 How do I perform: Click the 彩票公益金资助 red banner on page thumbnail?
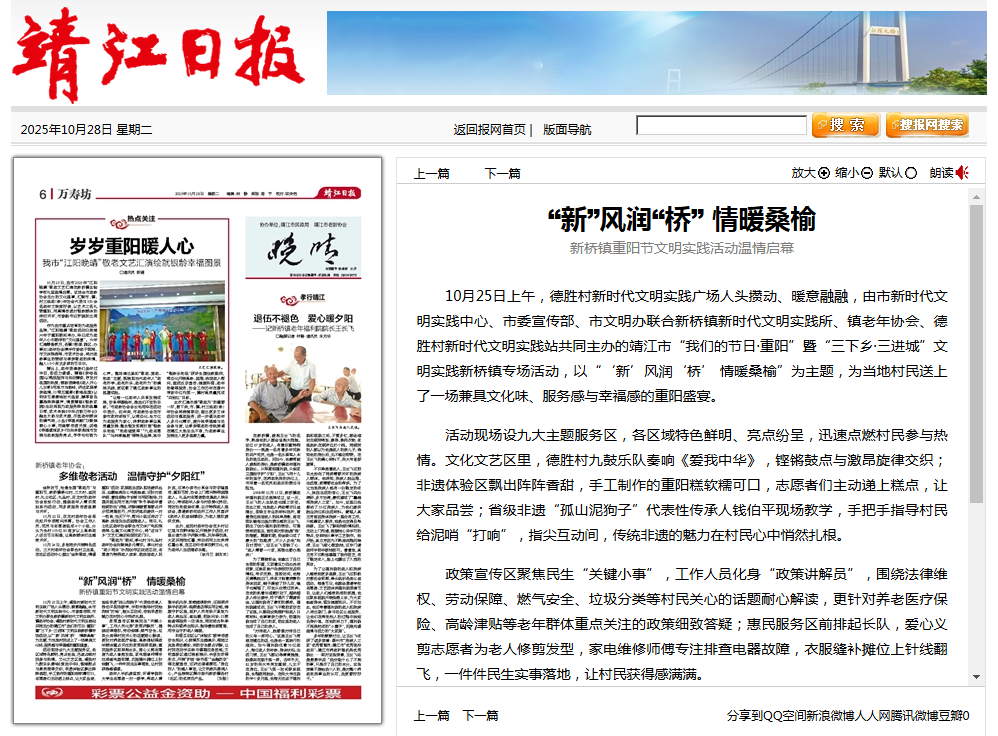pyautogui.click(x=198, y=694)
